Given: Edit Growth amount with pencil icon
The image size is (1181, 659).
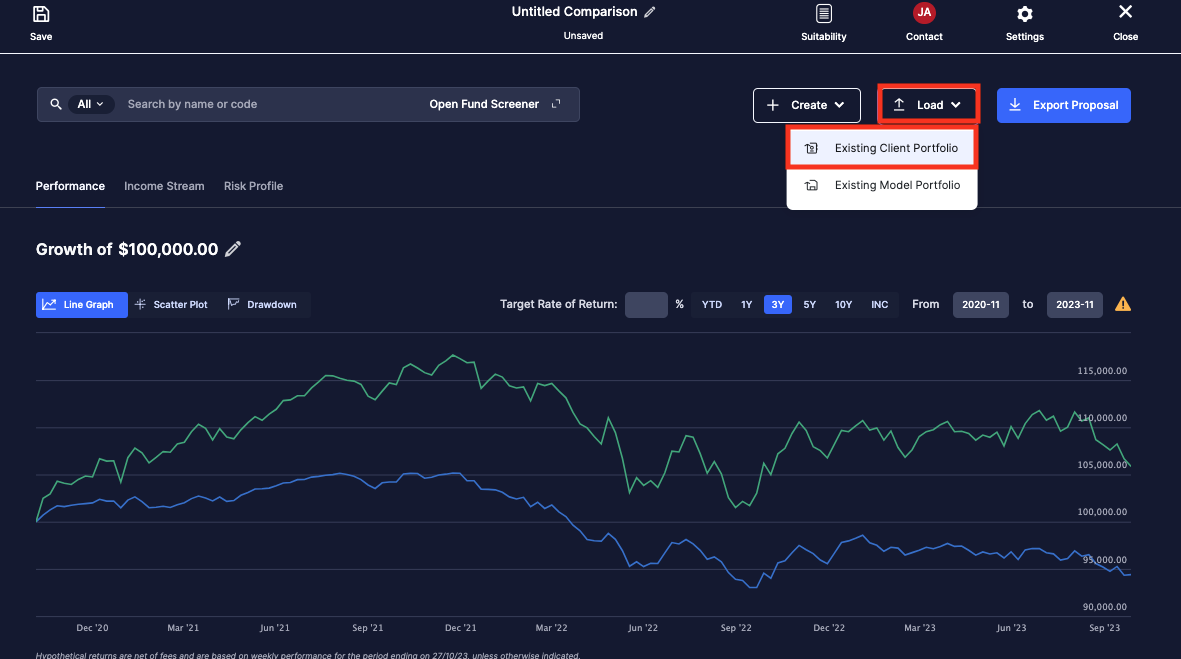Looking at the screenshot, I should 233,249.
